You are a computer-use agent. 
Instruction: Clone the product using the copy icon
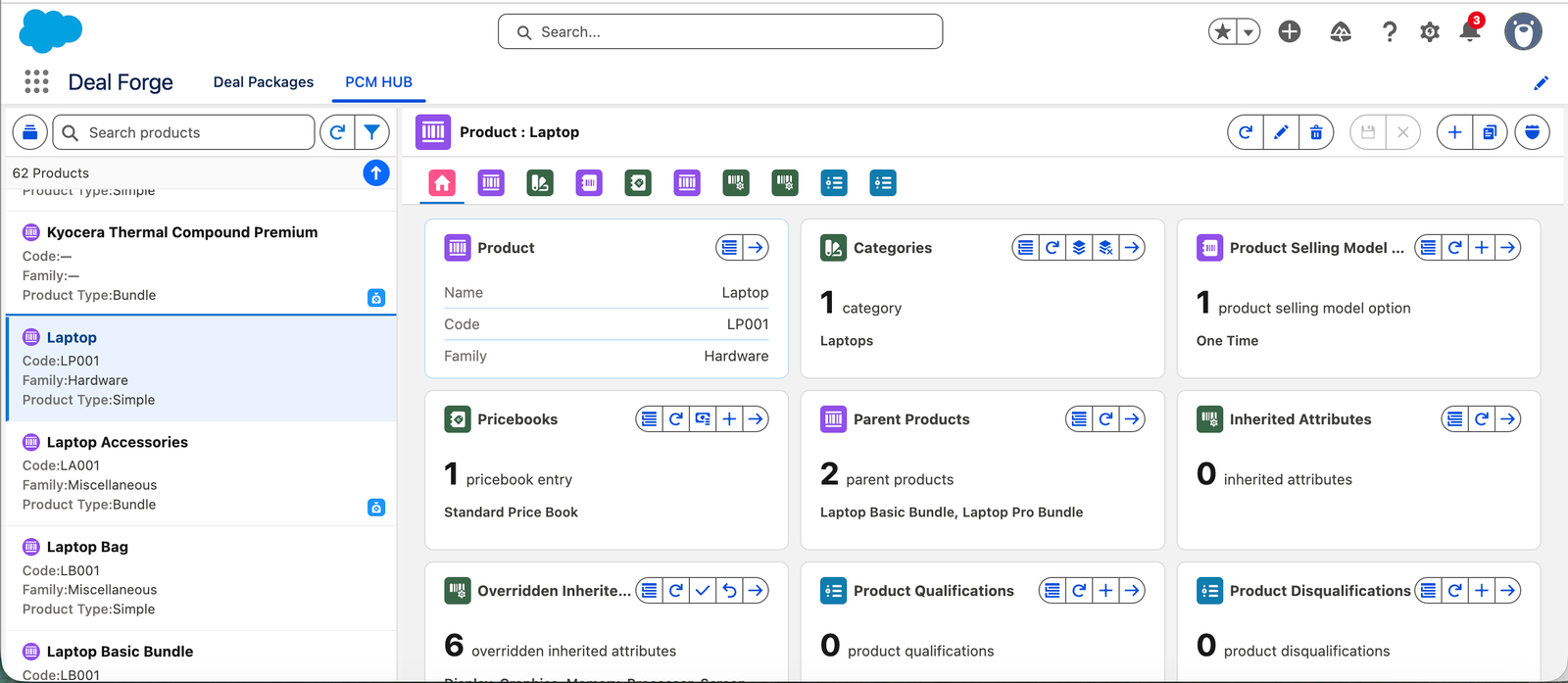(1490, 132)
